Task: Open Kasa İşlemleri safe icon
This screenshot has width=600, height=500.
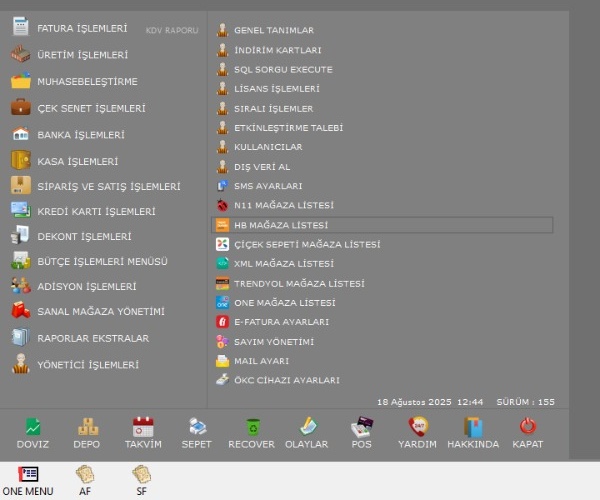Action: click(x=21, y=160)
